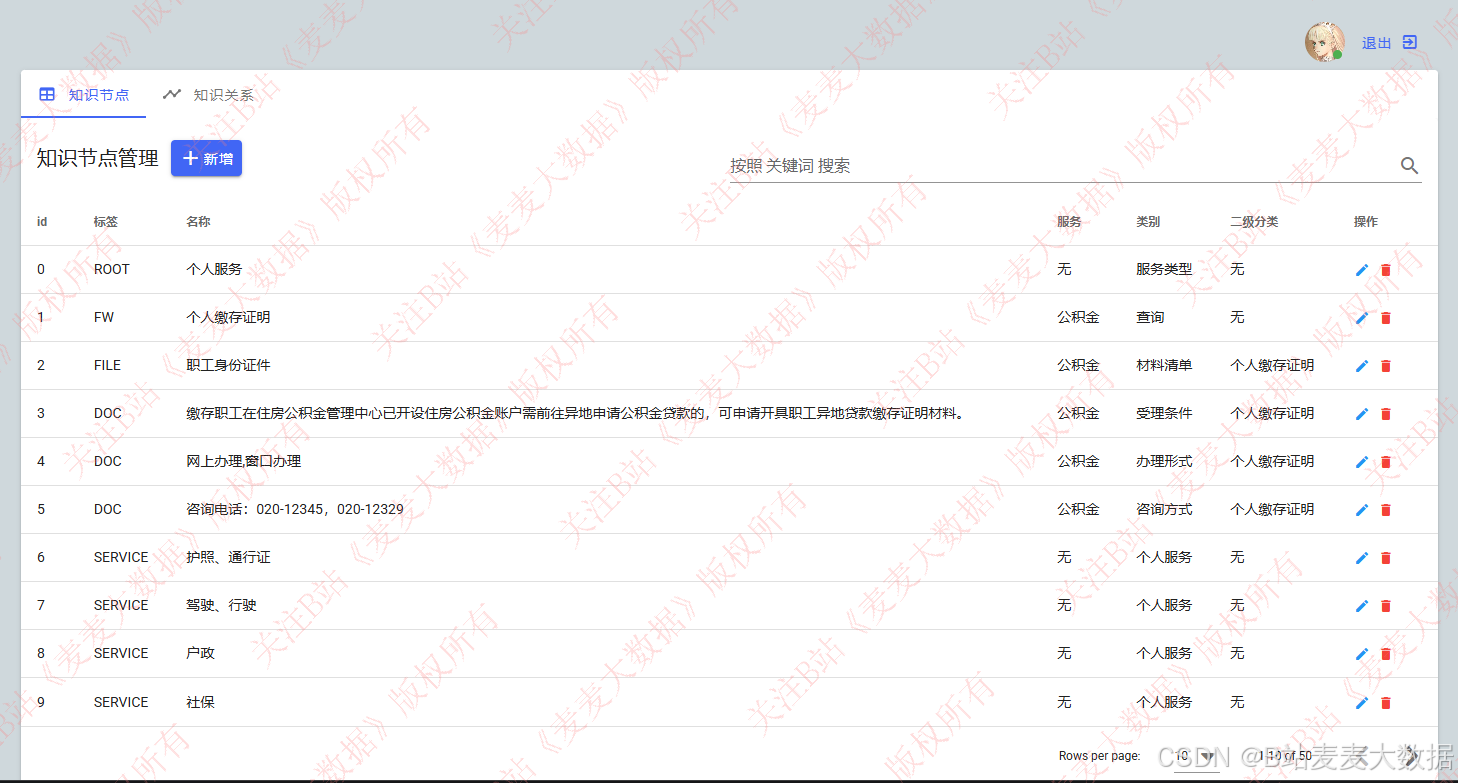The width and height of the screenshot is (1458, 783).
Task: Click the 户政 name cell
Action: coord(200,654)
